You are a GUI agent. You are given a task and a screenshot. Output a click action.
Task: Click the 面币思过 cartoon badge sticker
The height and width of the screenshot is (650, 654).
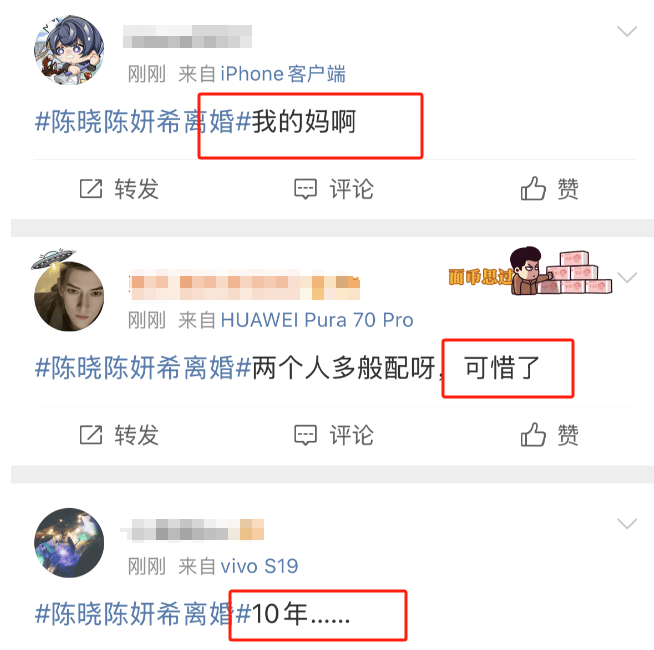[x=530, y=271]
